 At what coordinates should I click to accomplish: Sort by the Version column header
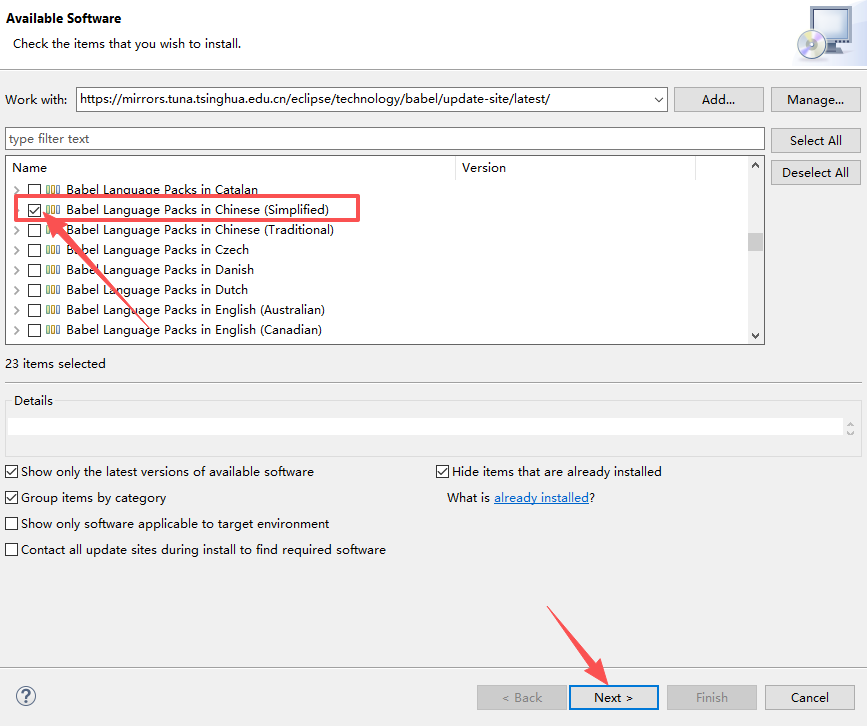(x=576, y=168)
